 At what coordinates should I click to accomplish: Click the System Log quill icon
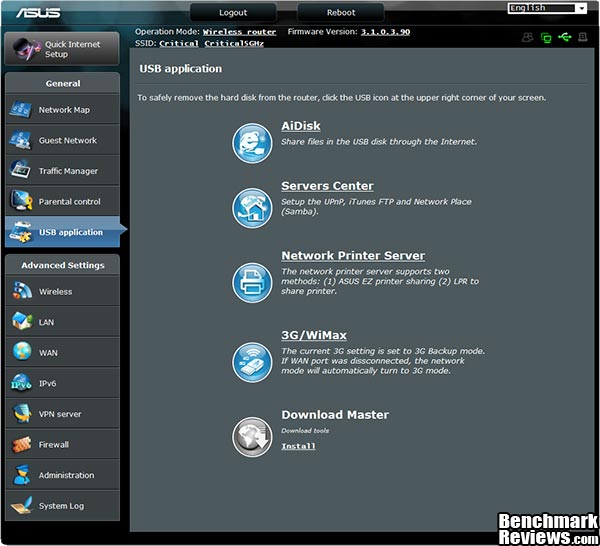pos(22,506)
